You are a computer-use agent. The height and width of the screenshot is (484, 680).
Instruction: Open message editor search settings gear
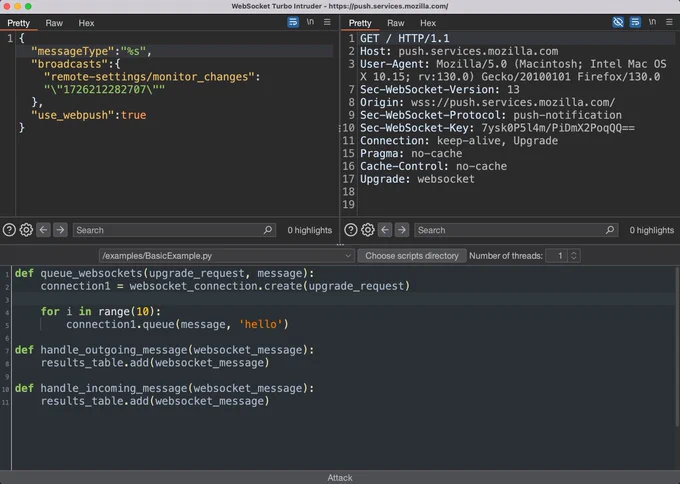pos(26,230)
